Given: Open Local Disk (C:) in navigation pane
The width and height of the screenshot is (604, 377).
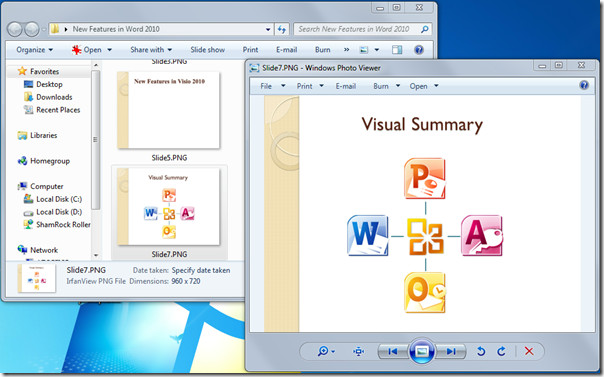Looking at the screenshot, I should pos(59,199).
